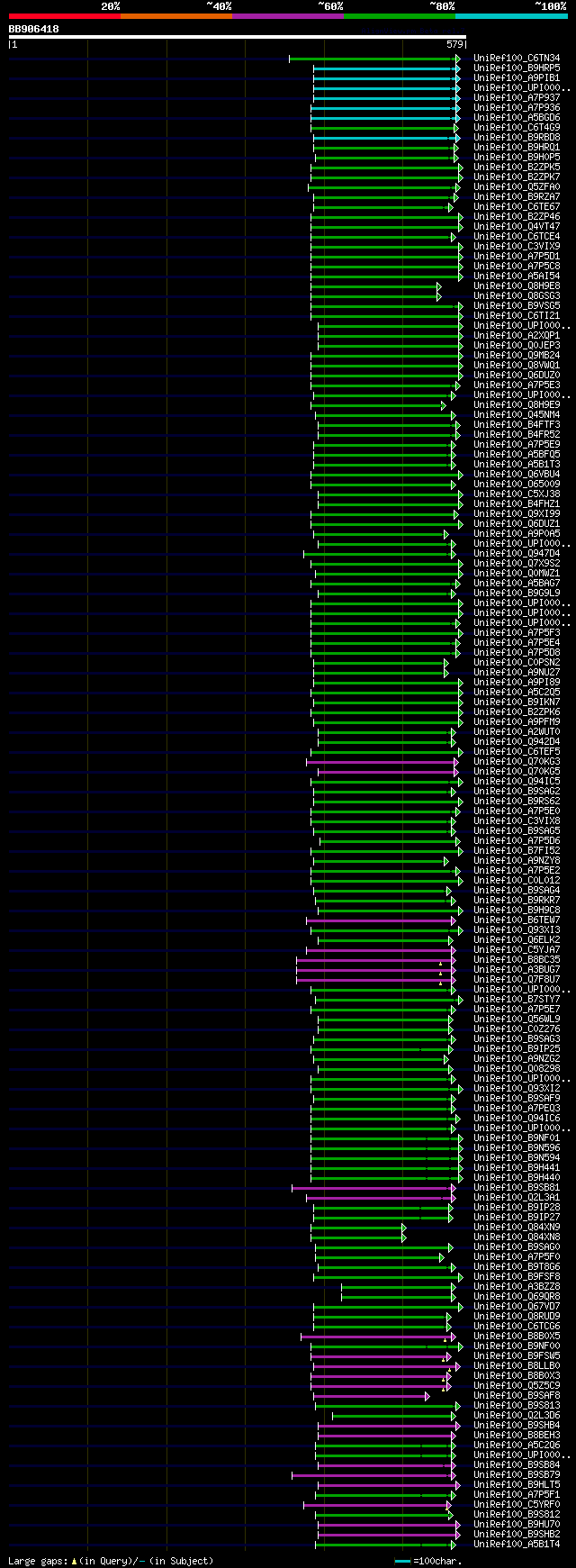Select the UniRef100_Q8H9E8 label
This screenshot has width=576, height=1568.
point(517,286)
